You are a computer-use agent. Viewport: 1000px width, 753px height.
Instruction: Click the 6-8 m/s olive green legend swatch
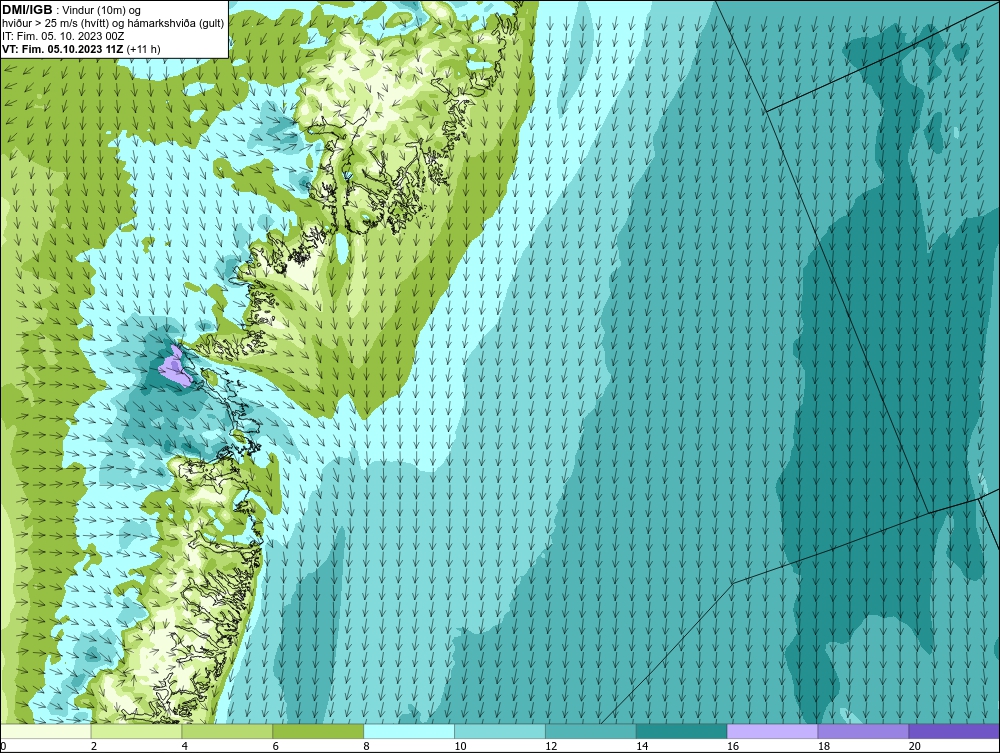point(318,731)
